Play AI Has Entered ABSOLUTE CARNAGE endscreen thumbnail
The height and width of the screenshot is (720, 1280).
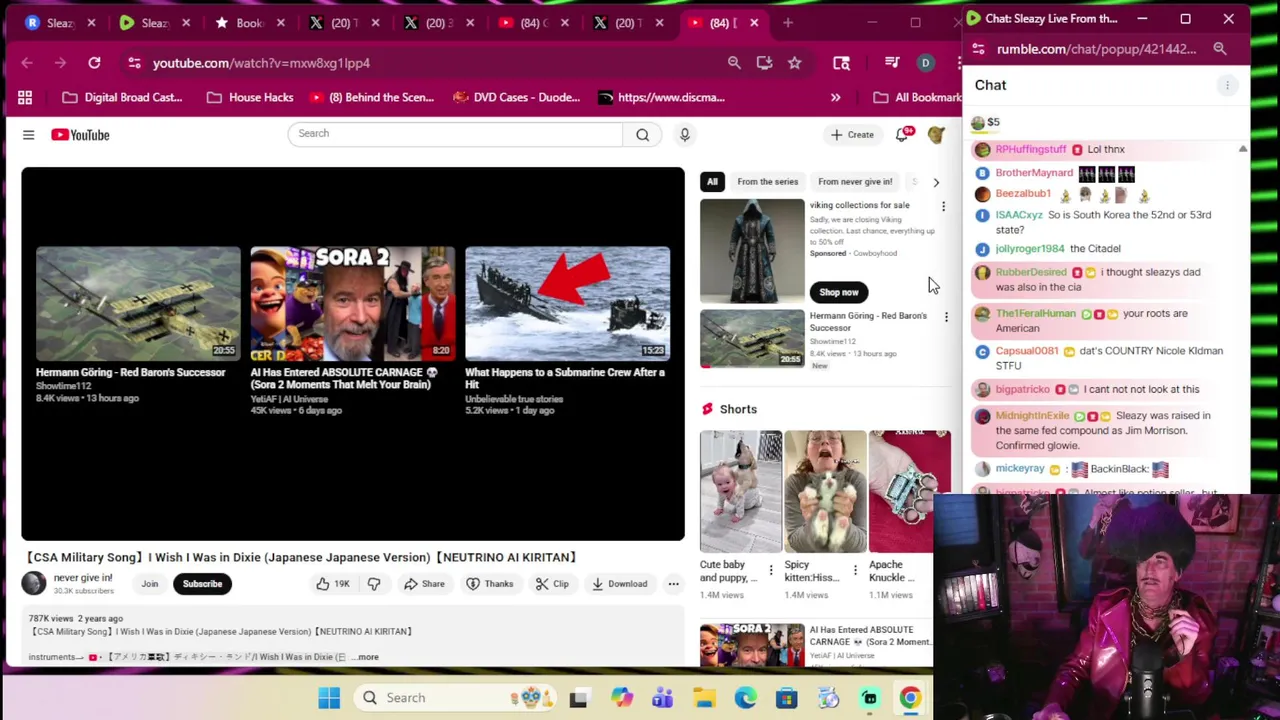(352, 303)
